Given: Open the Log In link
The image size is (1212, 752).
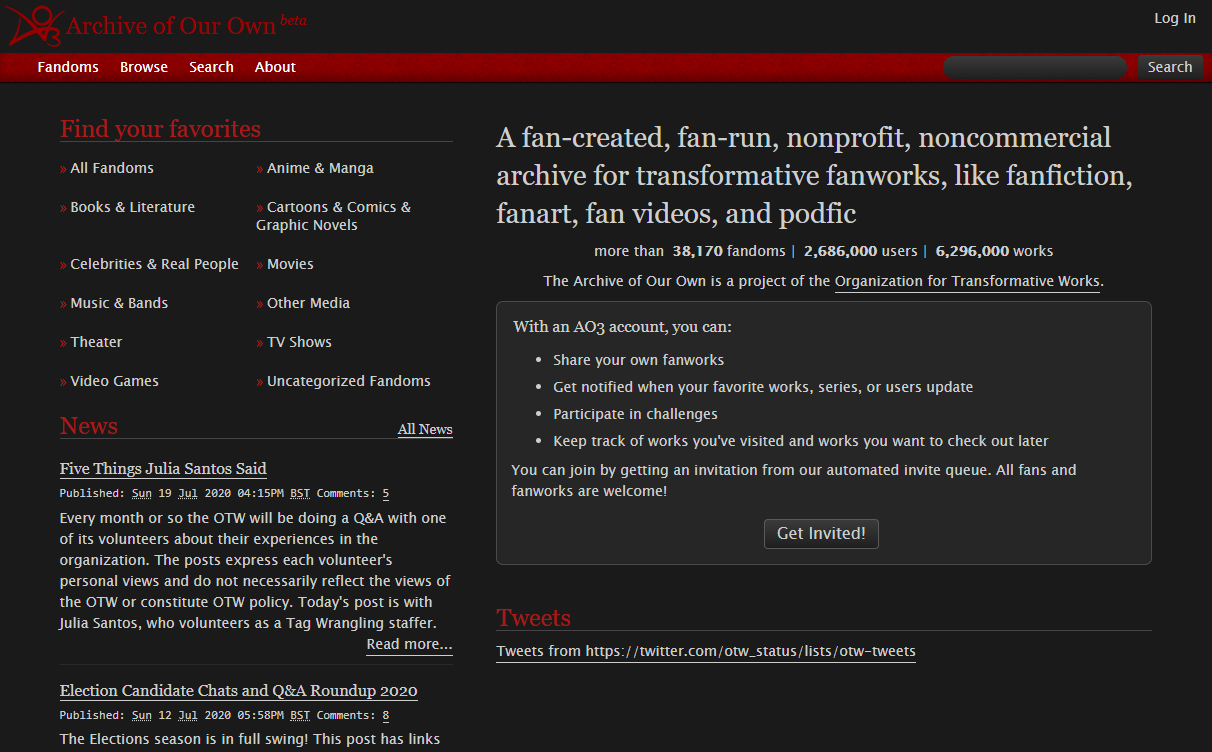Looking at the screenshot, I should click(x=1175, y=18).
